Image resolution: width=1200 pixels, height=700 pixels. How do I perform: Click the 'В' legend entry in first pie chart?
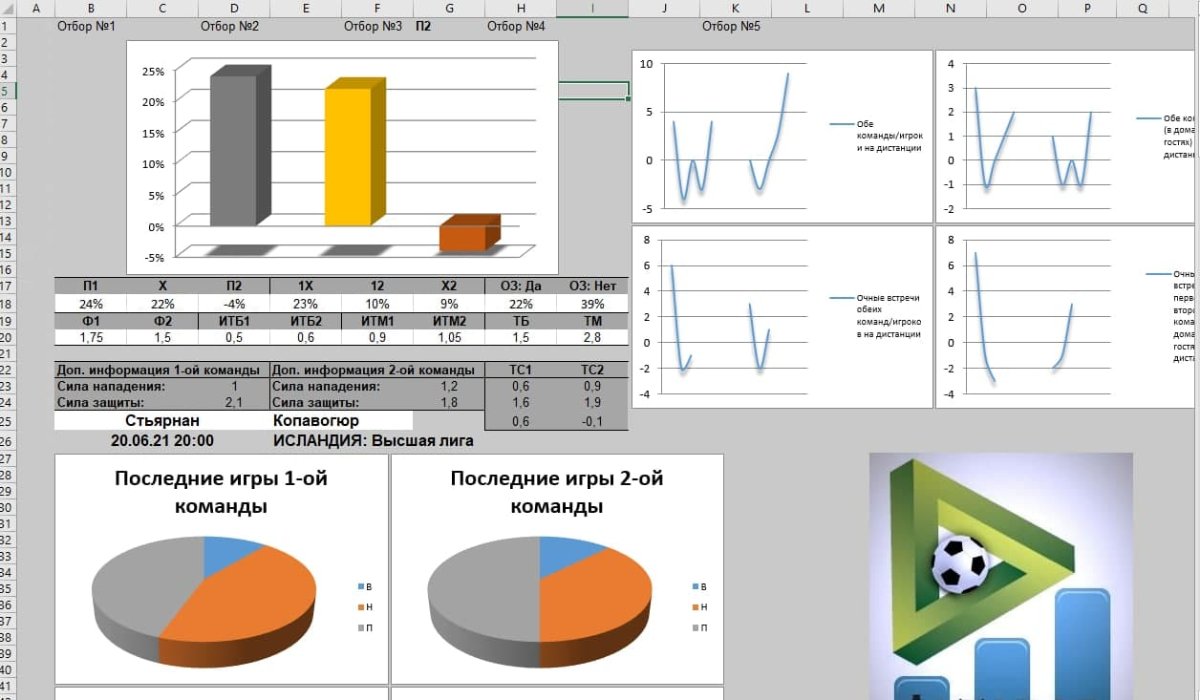(366, 586)
